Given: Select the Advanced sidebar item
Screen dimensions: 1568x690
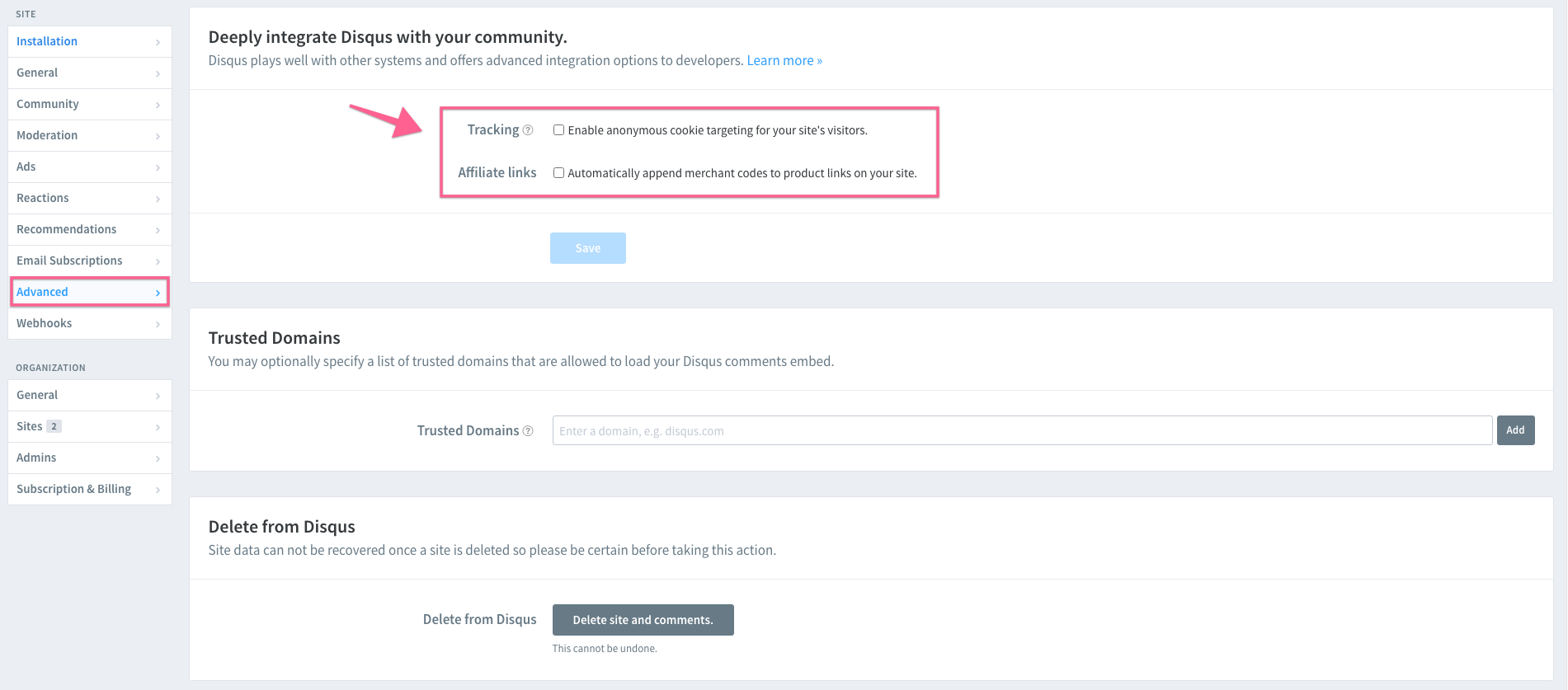Looking at the screenshot, I should coord(90,292).
